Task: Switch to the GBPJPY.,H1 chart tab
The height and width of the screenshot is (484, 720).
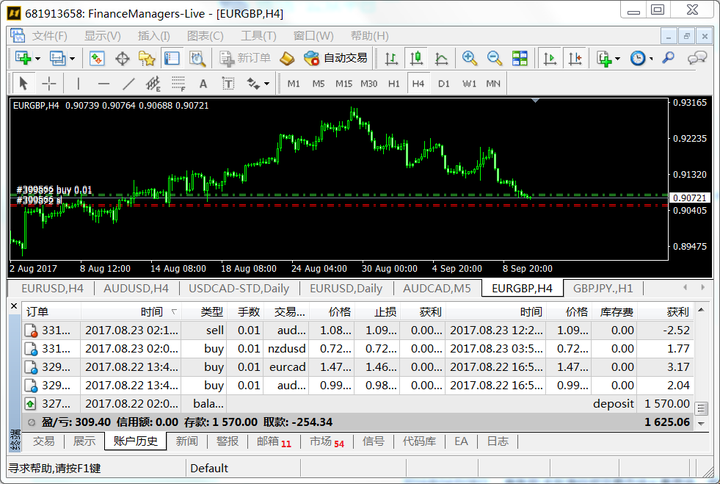Action: coord(603,288)
